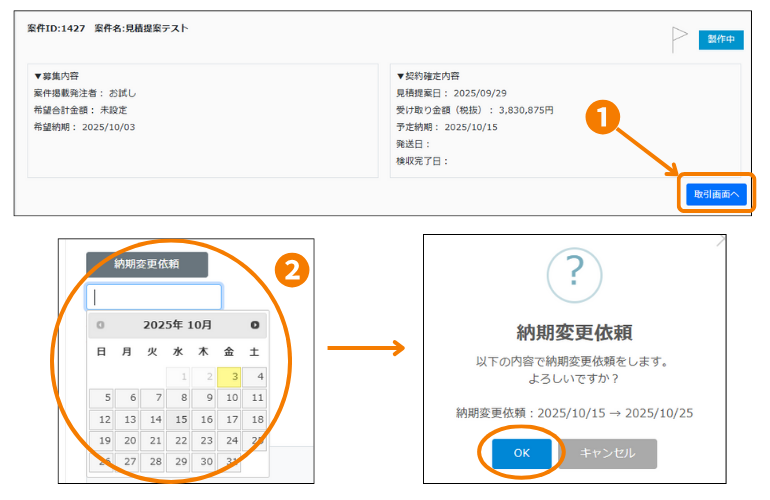Pick October 28 in the calendar grid
This screenshot has height=500, width=770.
[152, 462]
